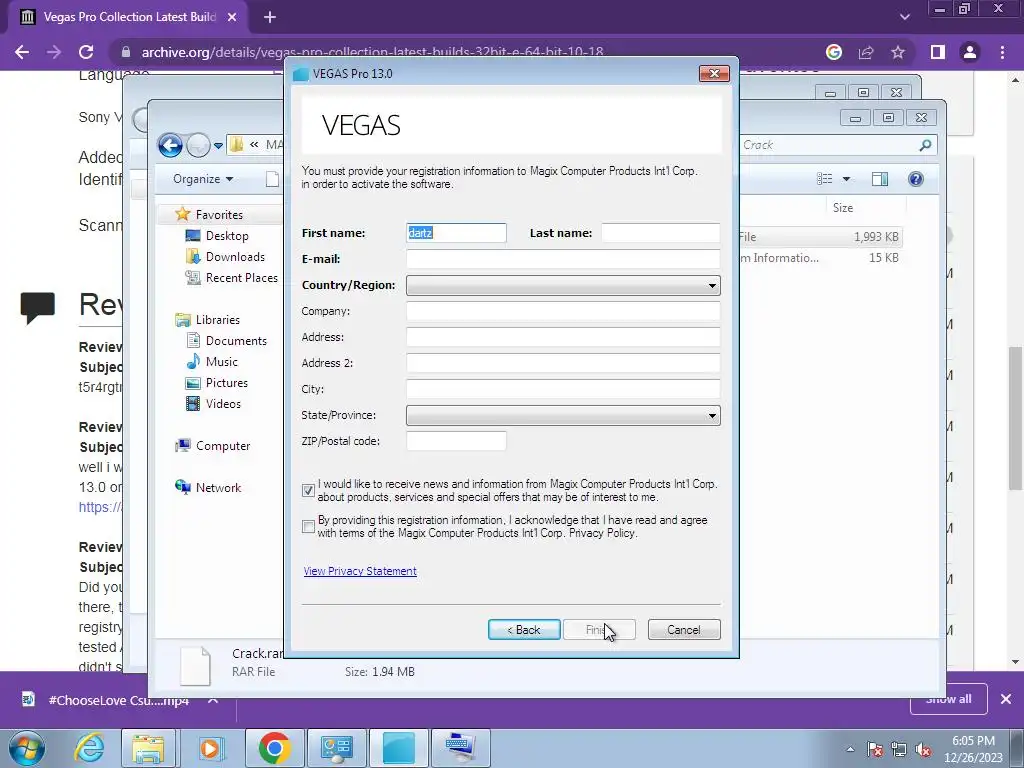
Task: Close the Chrome downloads bar
Action: pos(1006,699)
